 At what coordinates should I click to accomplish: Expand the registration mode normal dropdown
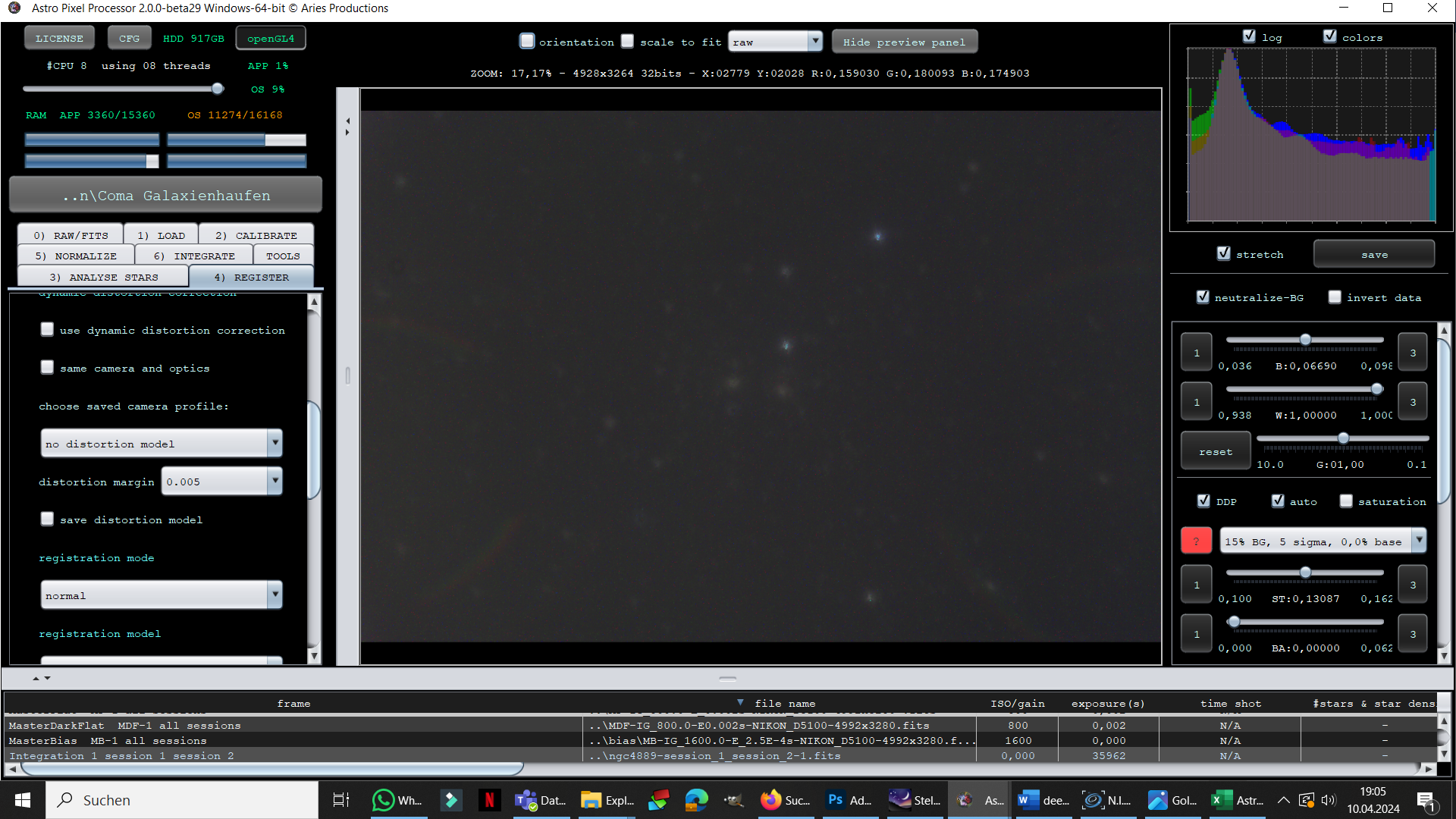coord(162,595)
